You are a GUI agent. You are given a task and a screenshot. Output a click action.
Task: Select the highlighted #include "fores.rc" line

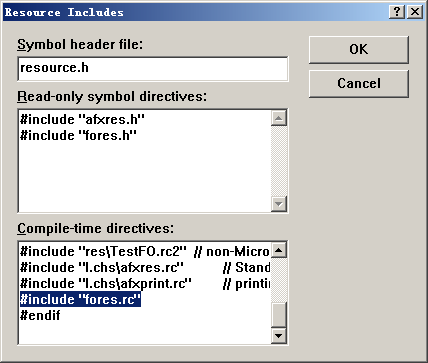(x=80, y=299)
